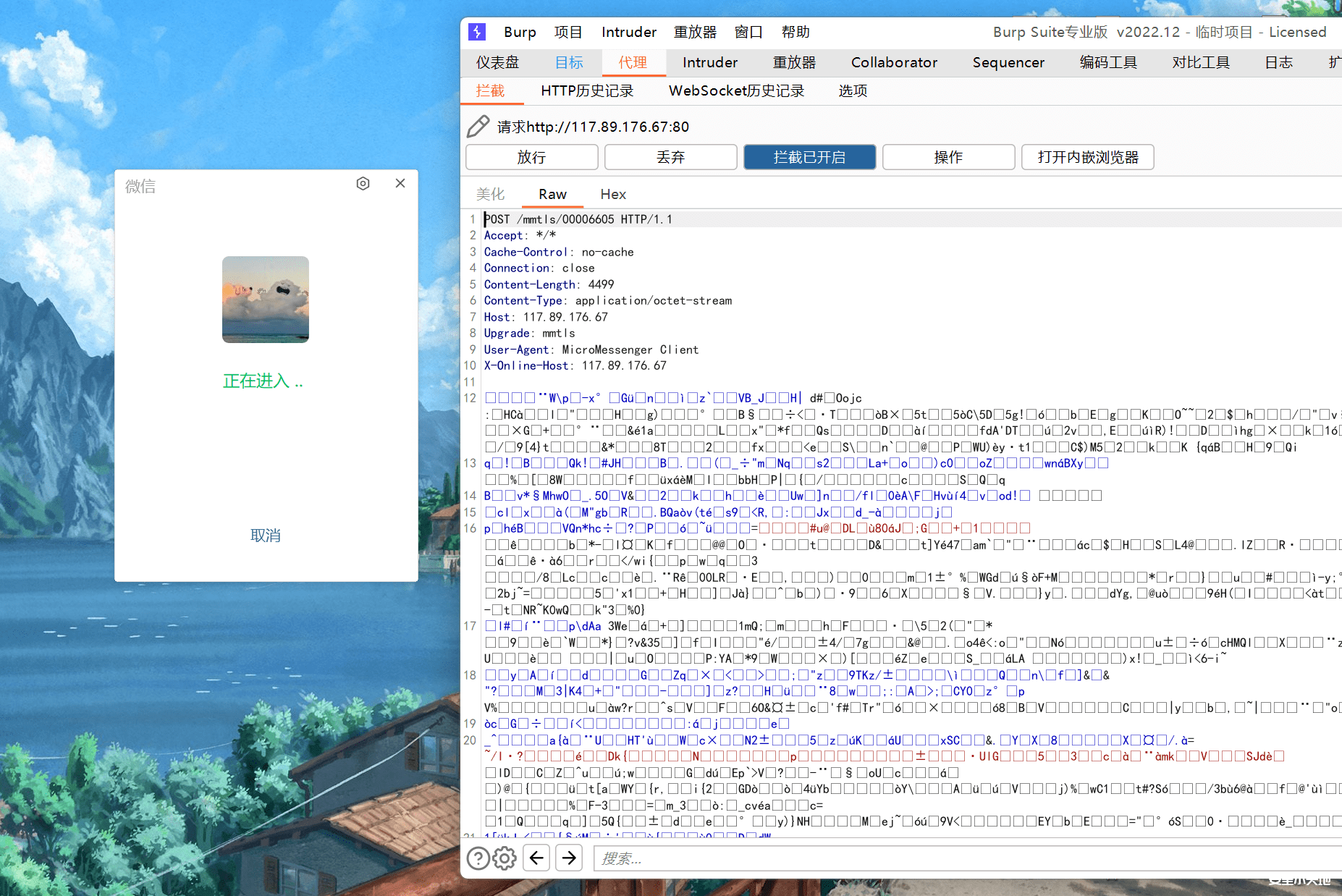Image resolution: width=1342 pixels, height=896 pixels.
Task: Click the Connection: close header line
Action: point(539,268)
